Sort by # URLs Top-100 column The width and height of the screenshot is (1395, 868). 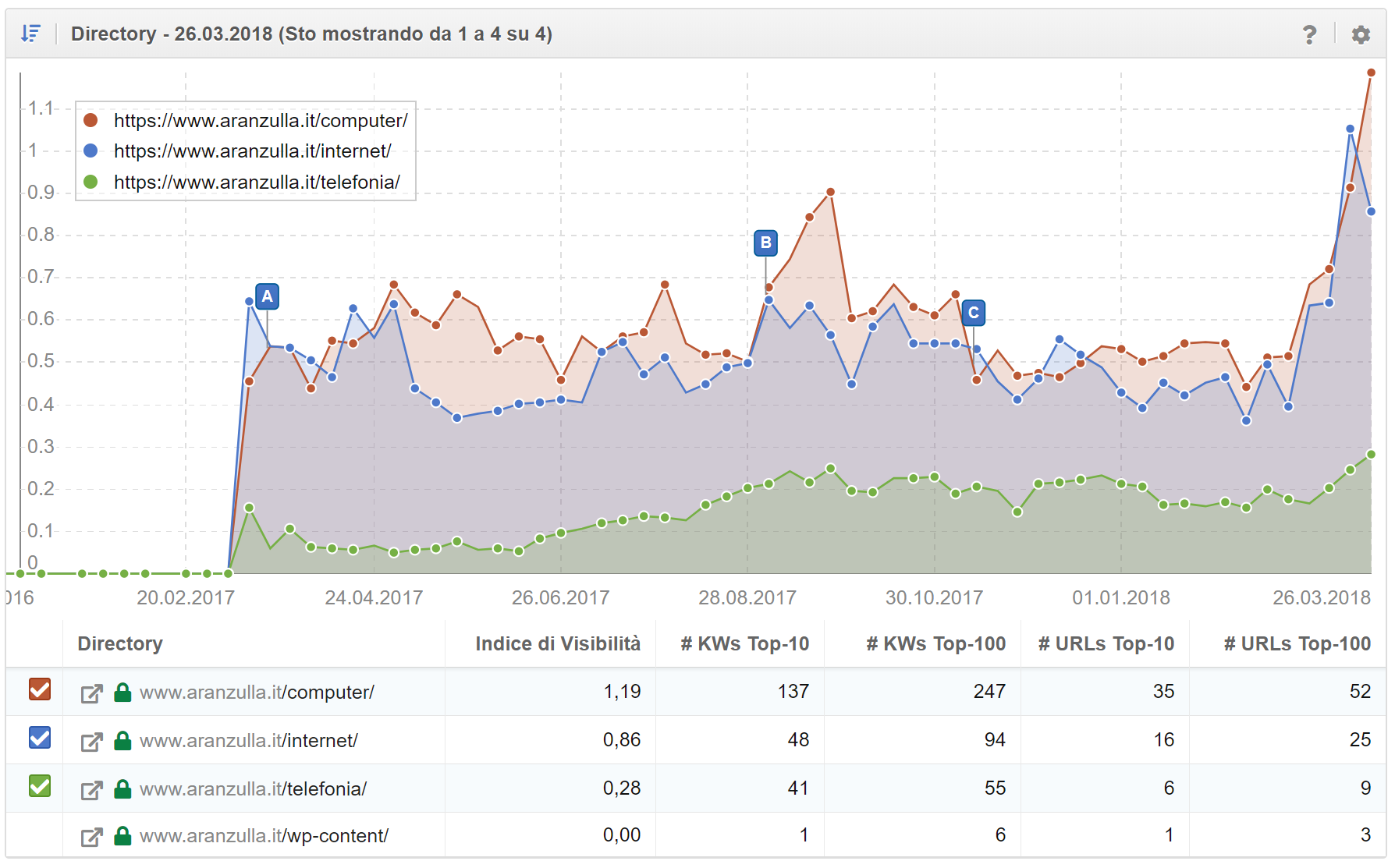click(x=1297, y=643)
